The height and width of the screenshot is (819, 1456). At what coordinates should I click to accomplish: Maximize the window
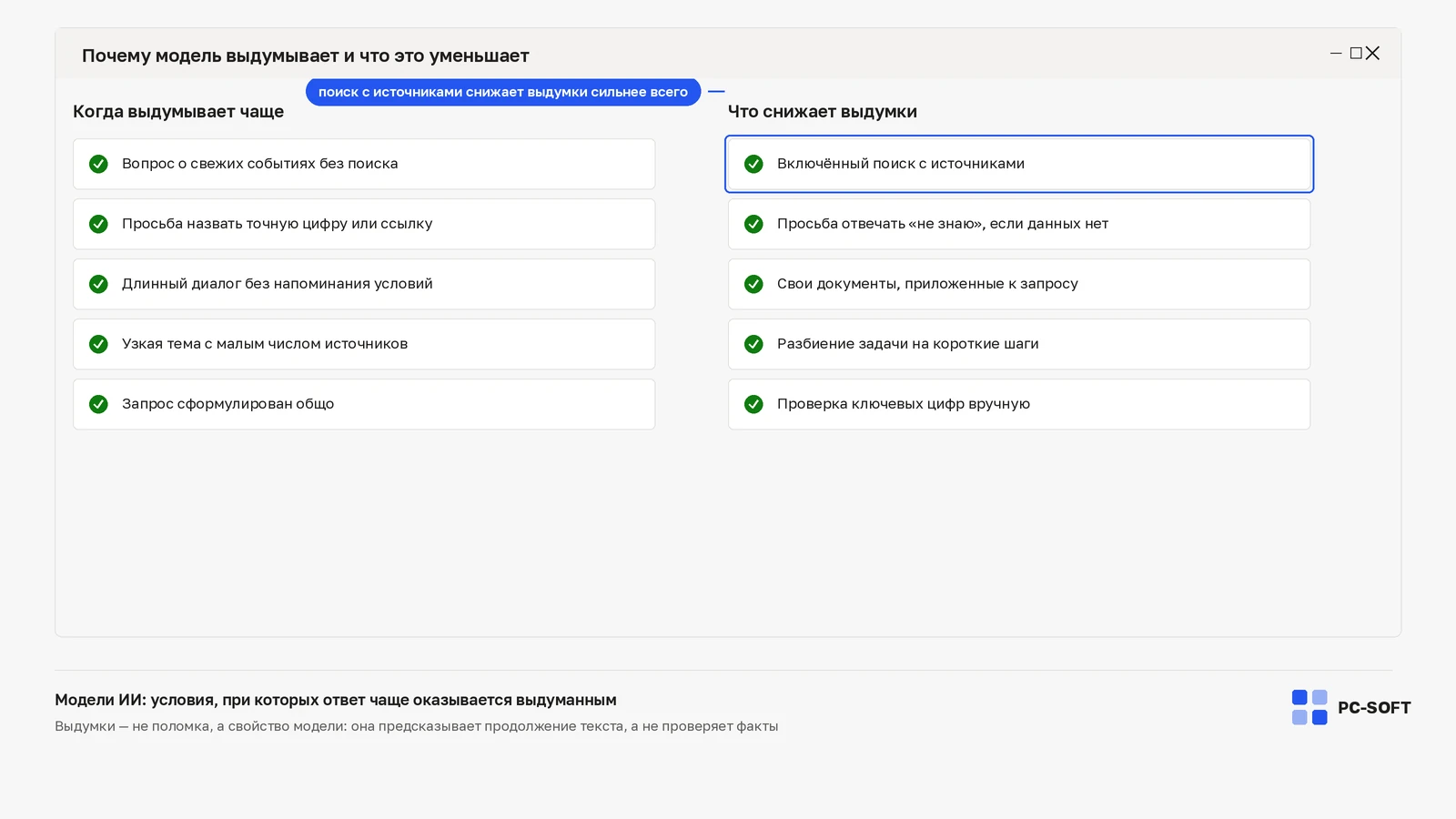1356,54
